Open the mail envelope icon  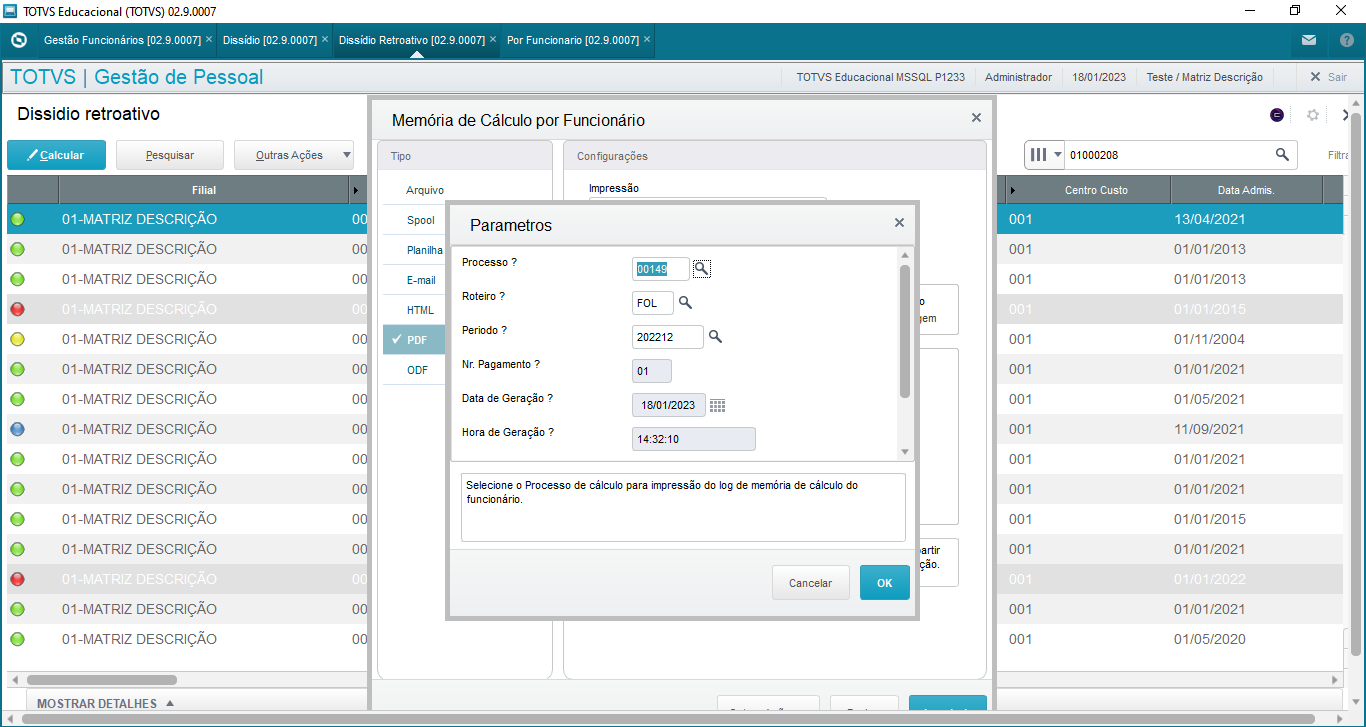pos(1309,41)
